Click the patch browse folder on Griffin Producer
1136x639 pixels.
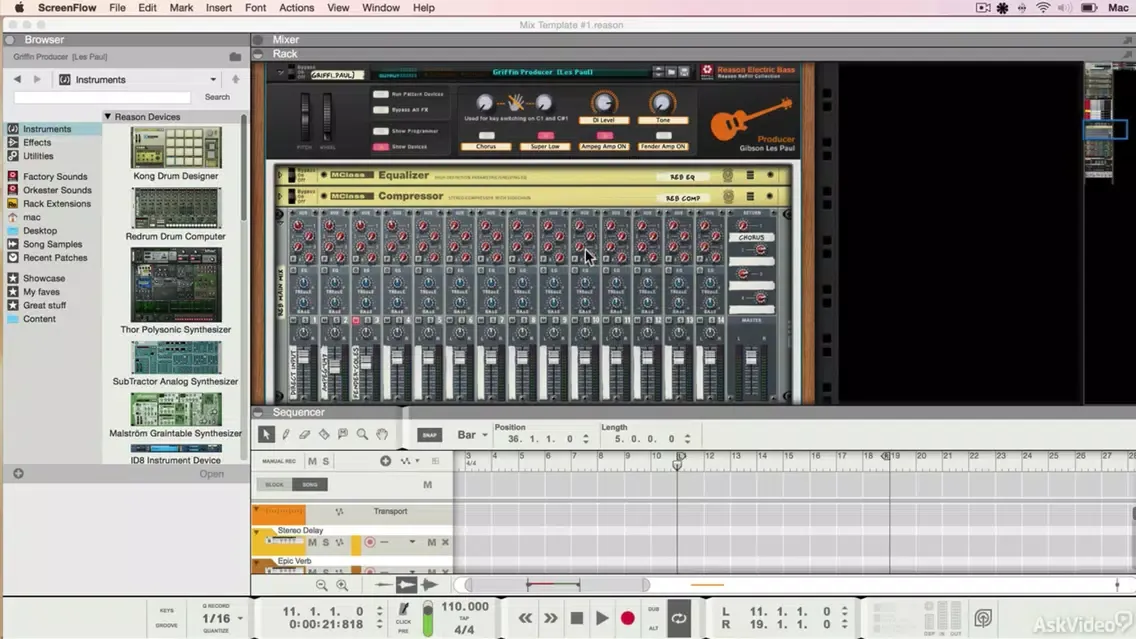coord(671,72)
